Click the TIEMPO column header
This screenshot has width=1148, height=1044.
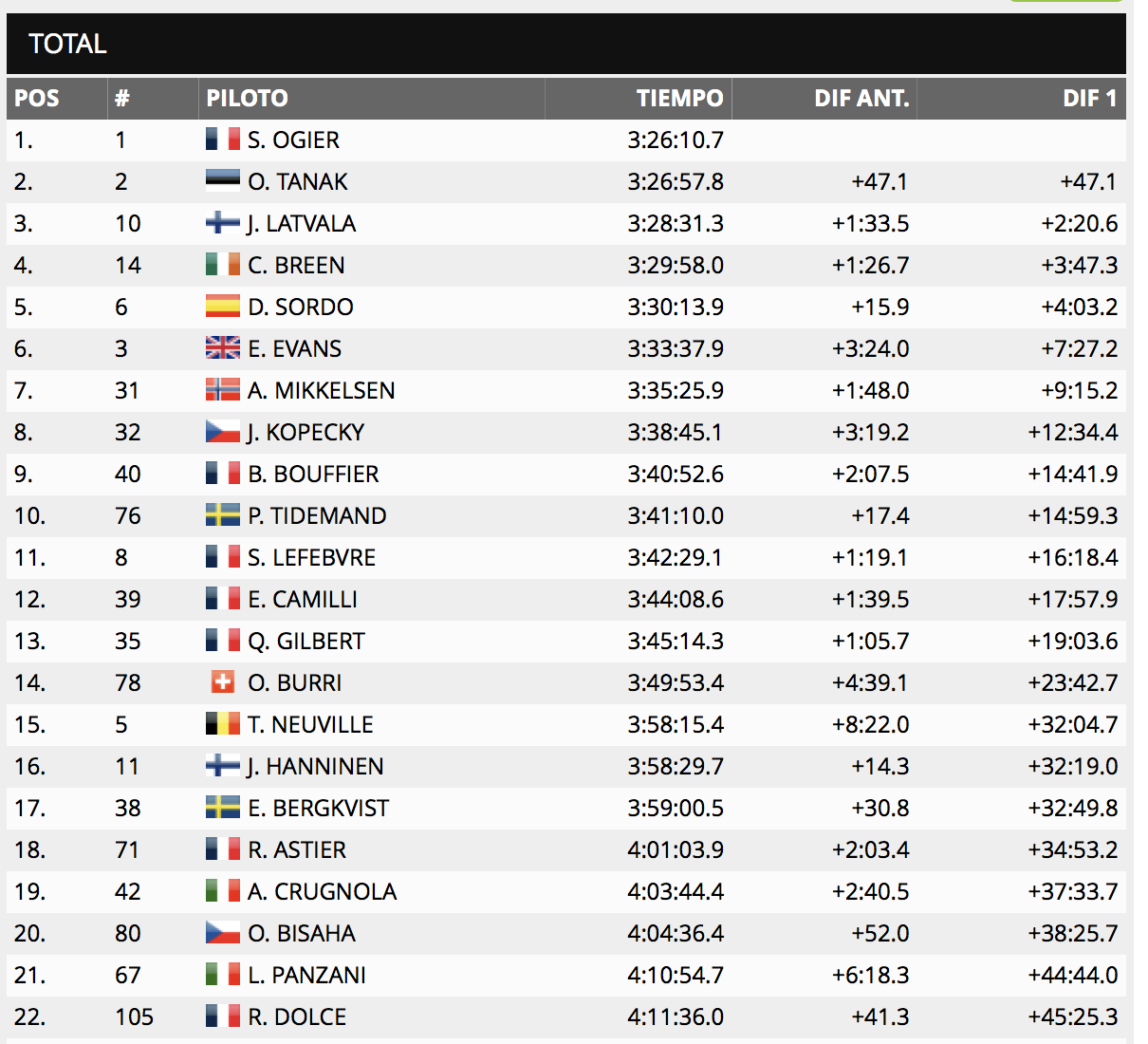pyautogui.click(x=679, y=99)
